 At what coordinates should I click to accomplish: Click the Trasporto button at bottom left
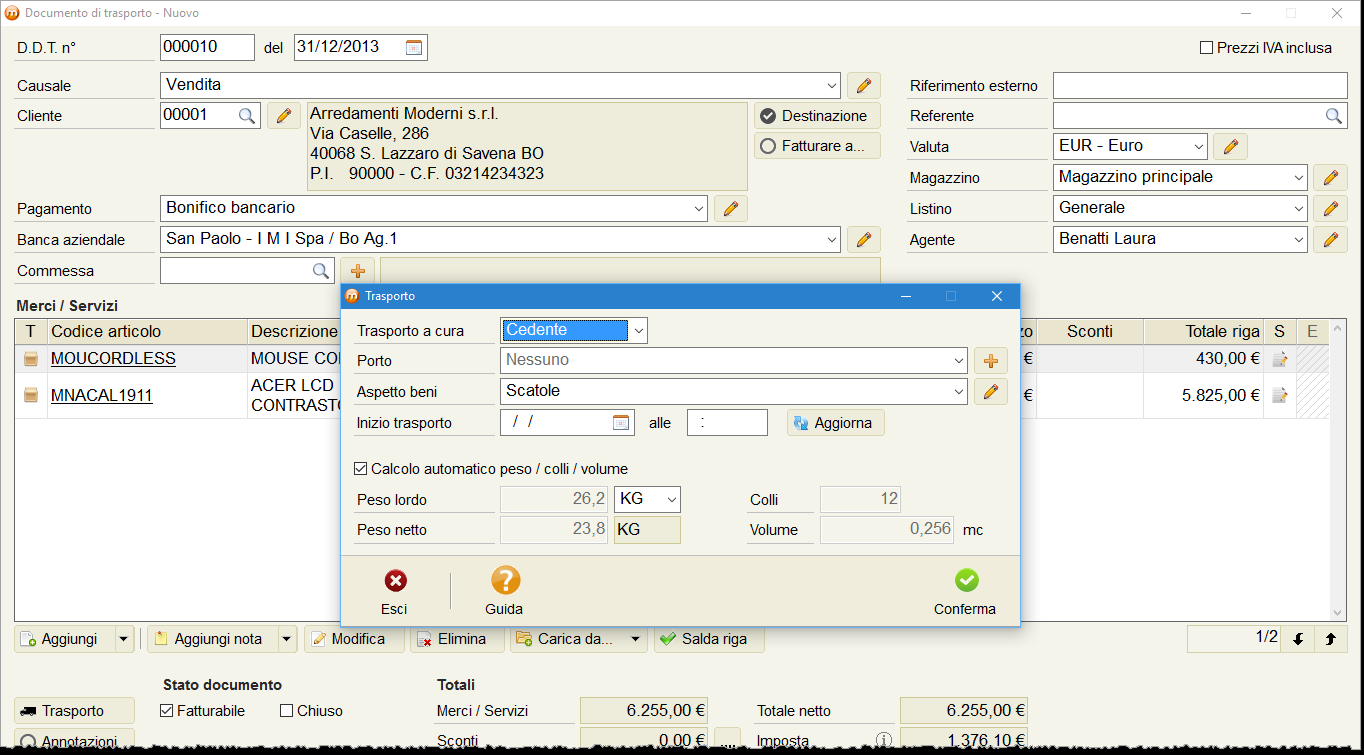tap(74, 711)
